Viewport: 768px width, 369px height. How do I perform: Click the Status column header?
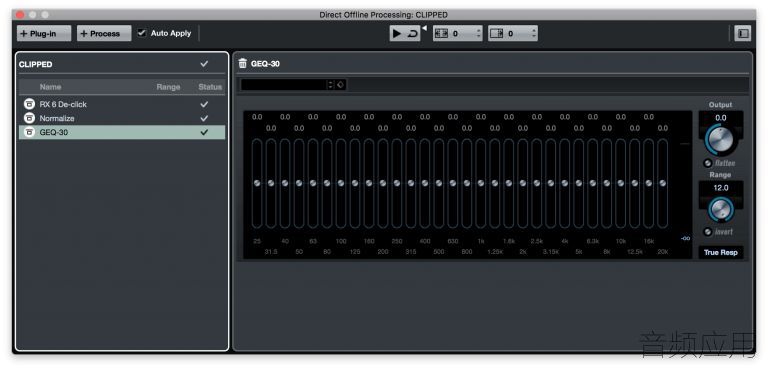click(x=210, y=87)
